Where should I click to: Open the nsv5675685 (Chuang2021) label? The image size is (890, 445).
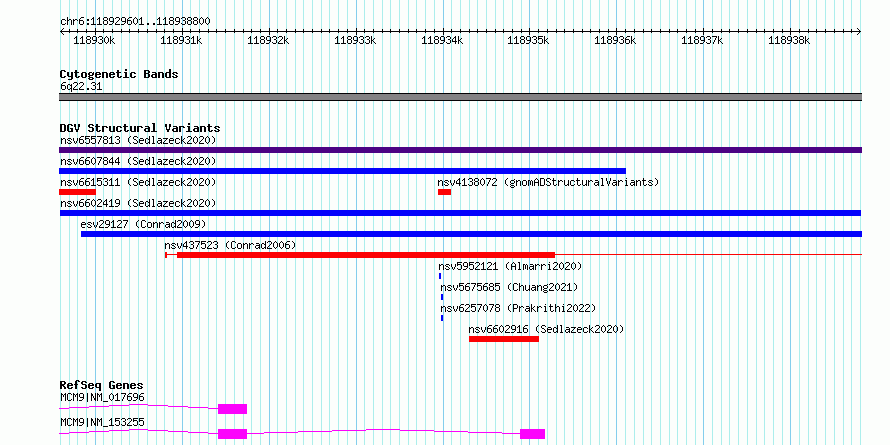click(x=509, y=287)
